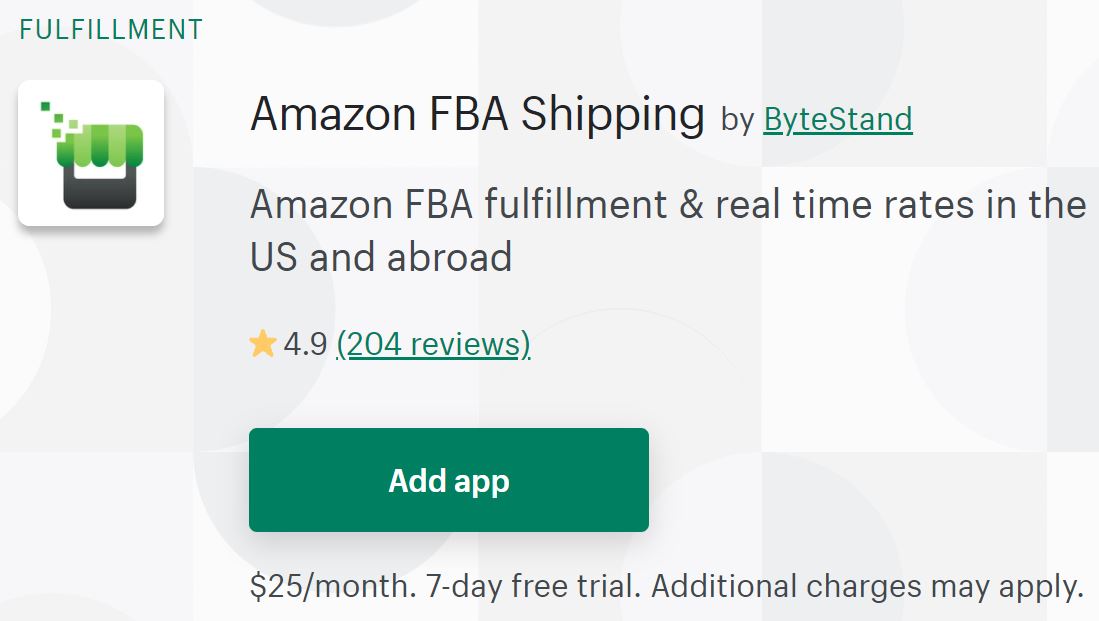Click the star icon before the review count
This screenshot has height=621, width=1099.
click(264, 344)
